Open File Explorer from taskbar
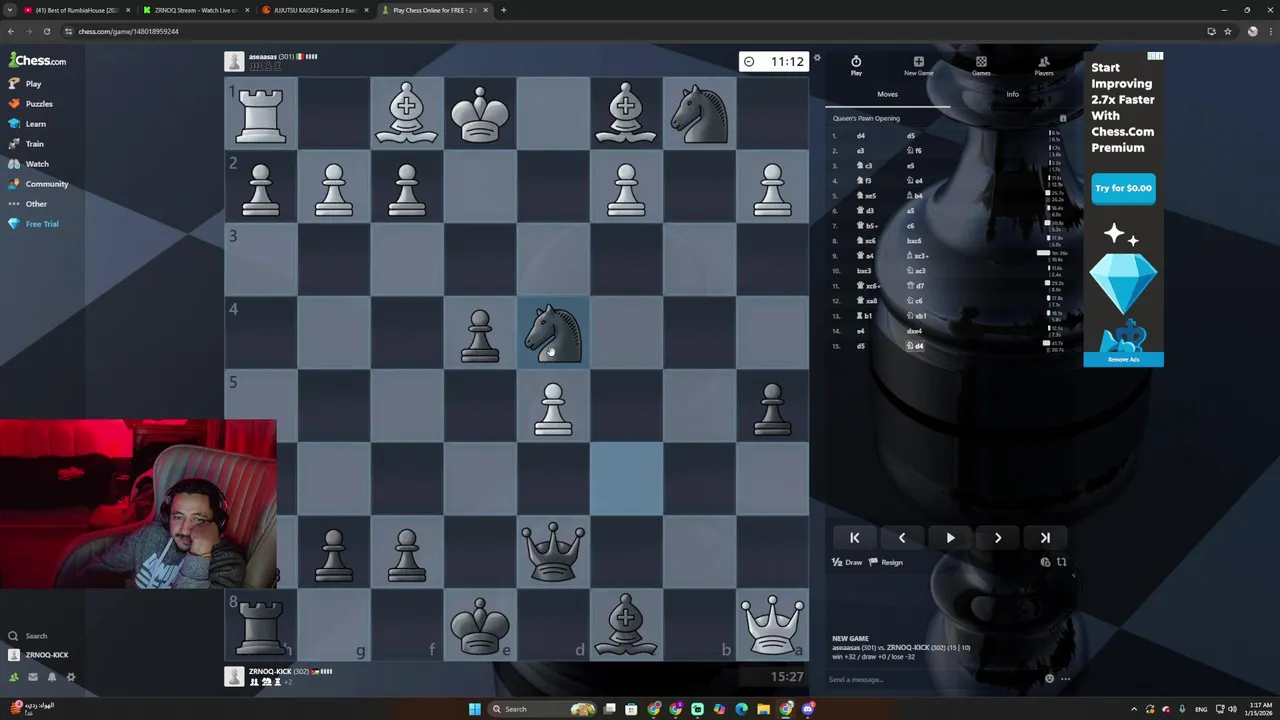1280x720 pixels. tap(763, 709)
